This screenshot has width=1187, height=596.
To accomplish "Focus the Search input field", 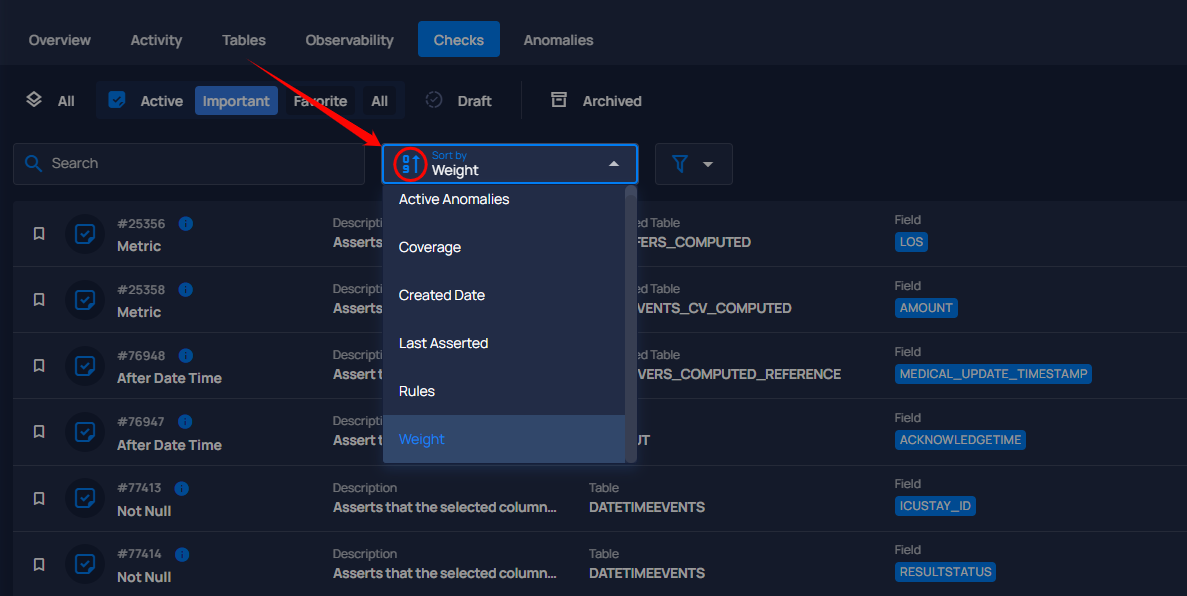I will tap(189, 164).
